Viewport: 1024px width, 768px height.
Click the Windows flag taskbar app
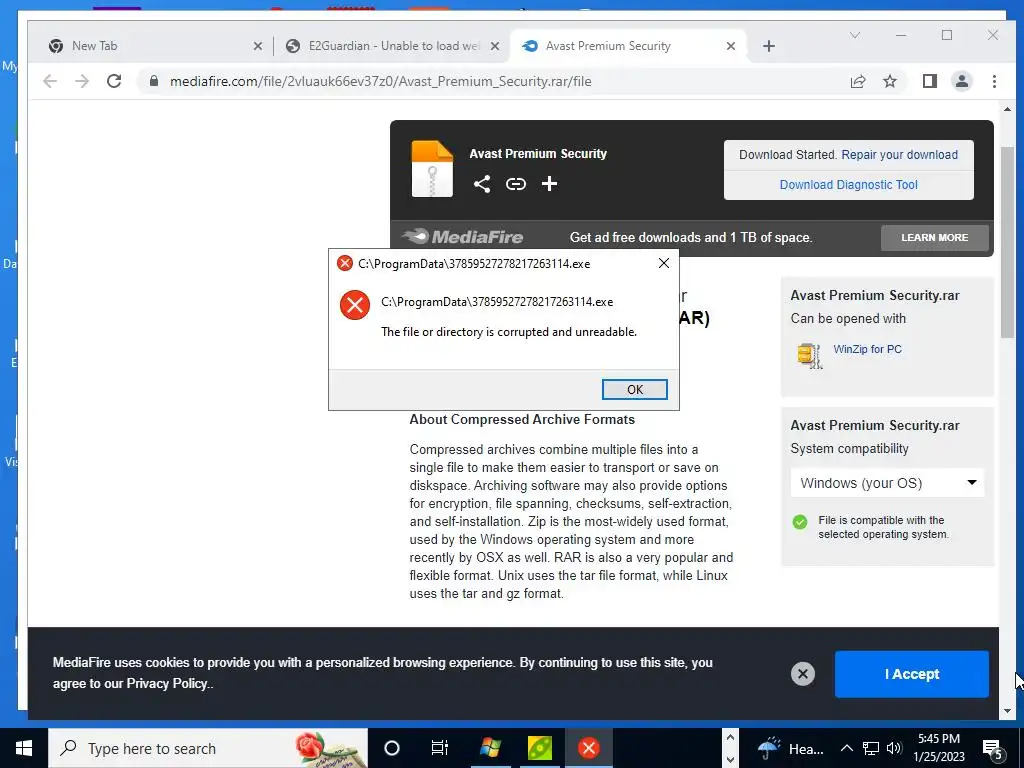tap(490, 748)
